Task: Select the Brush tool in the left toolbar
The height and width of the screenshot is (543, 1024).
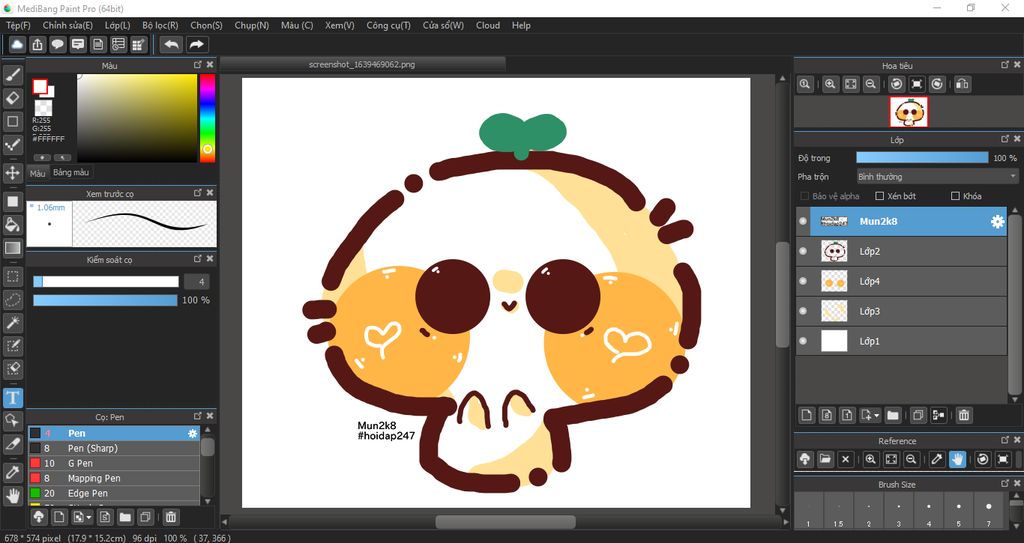Action: 12,75
